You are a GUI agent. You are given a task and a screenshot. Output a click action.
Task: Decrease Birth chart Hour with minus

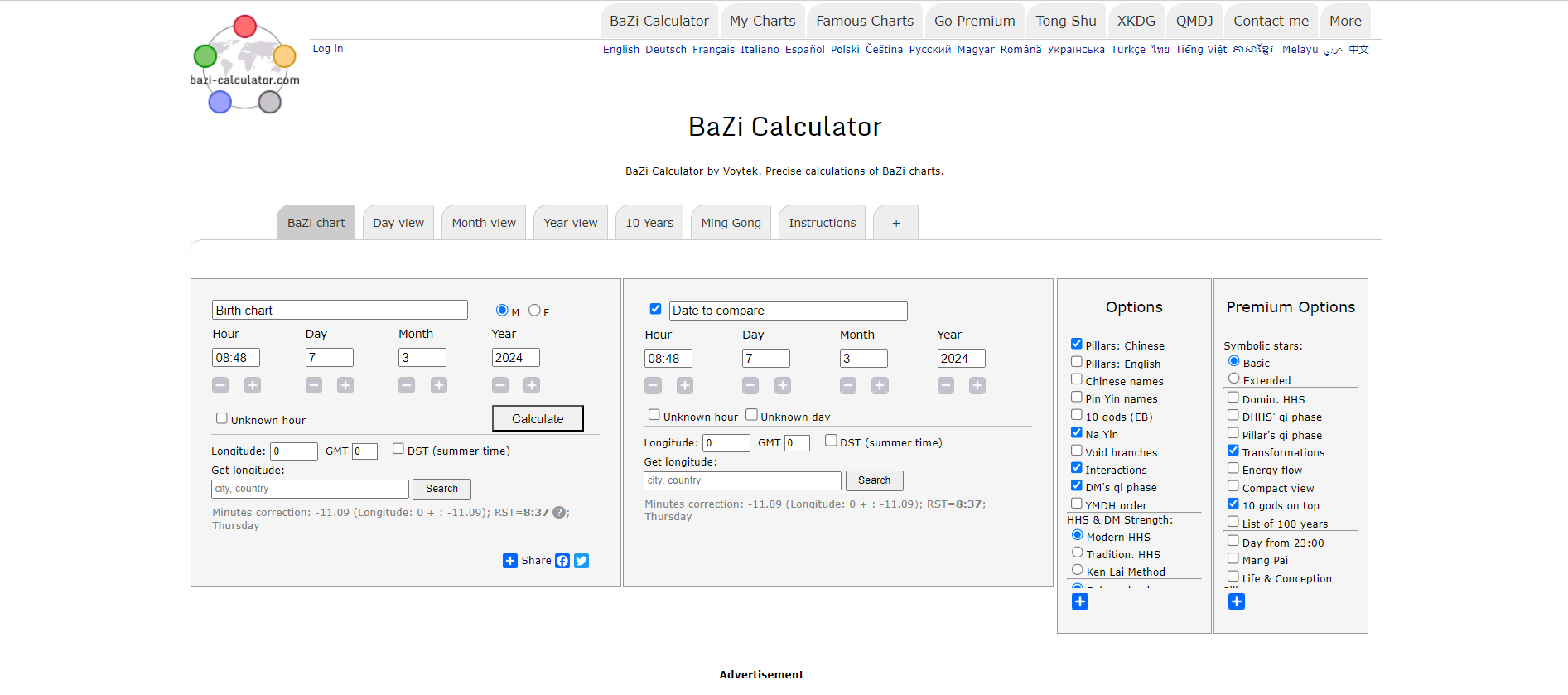[x=220, y=385]
